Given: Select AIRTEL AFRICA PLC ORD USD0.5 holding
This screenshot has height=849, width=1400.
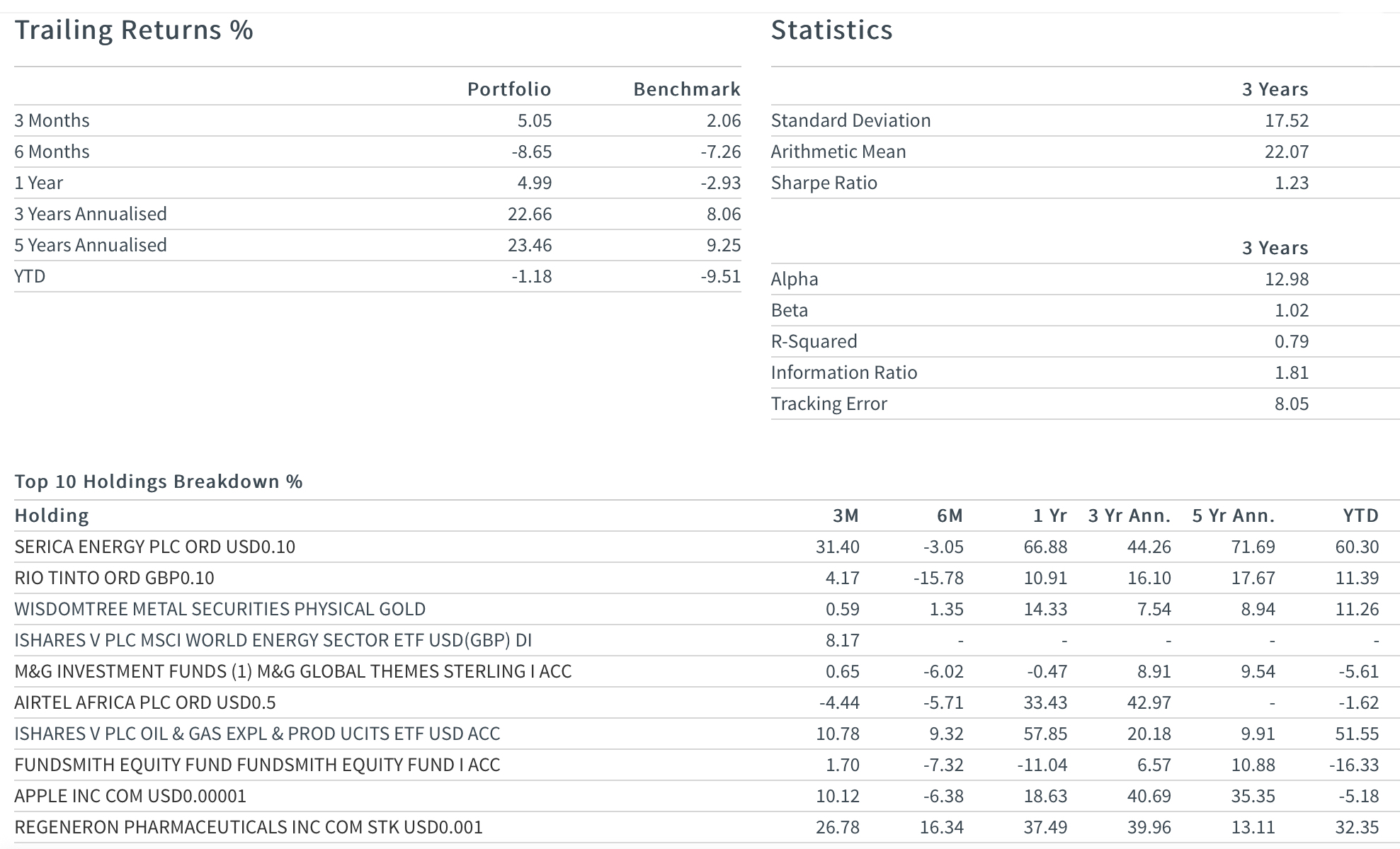Looking at the screenshot, I should pos(145,702).
